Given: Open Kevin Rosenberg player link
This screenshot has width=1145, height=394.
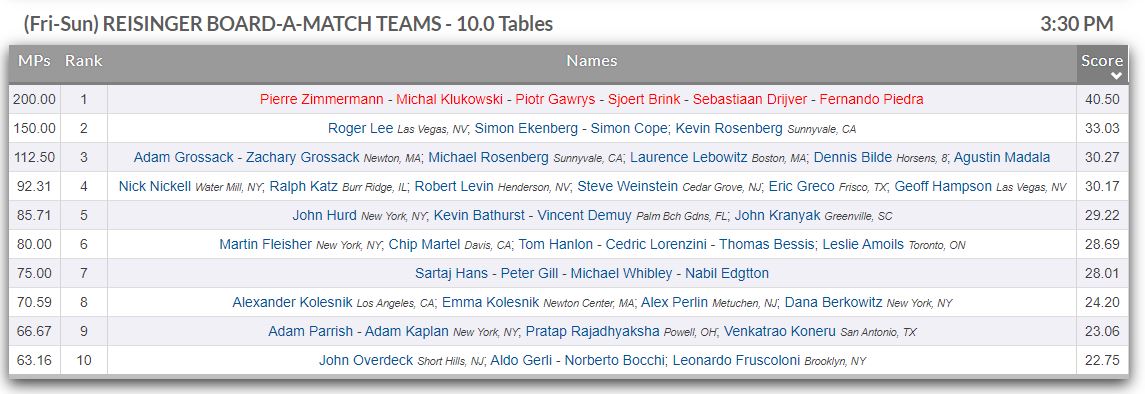Looking at the screenshot, I should point(729,128).
